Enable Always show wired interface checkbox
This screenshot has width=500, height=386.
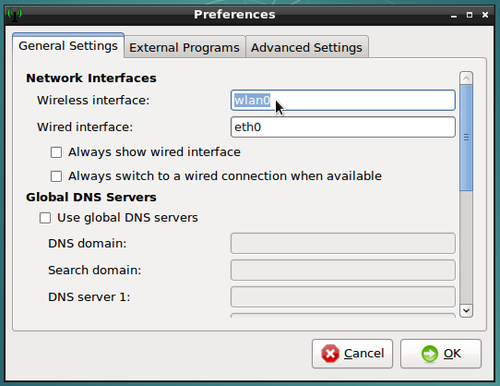coord(56,152)
